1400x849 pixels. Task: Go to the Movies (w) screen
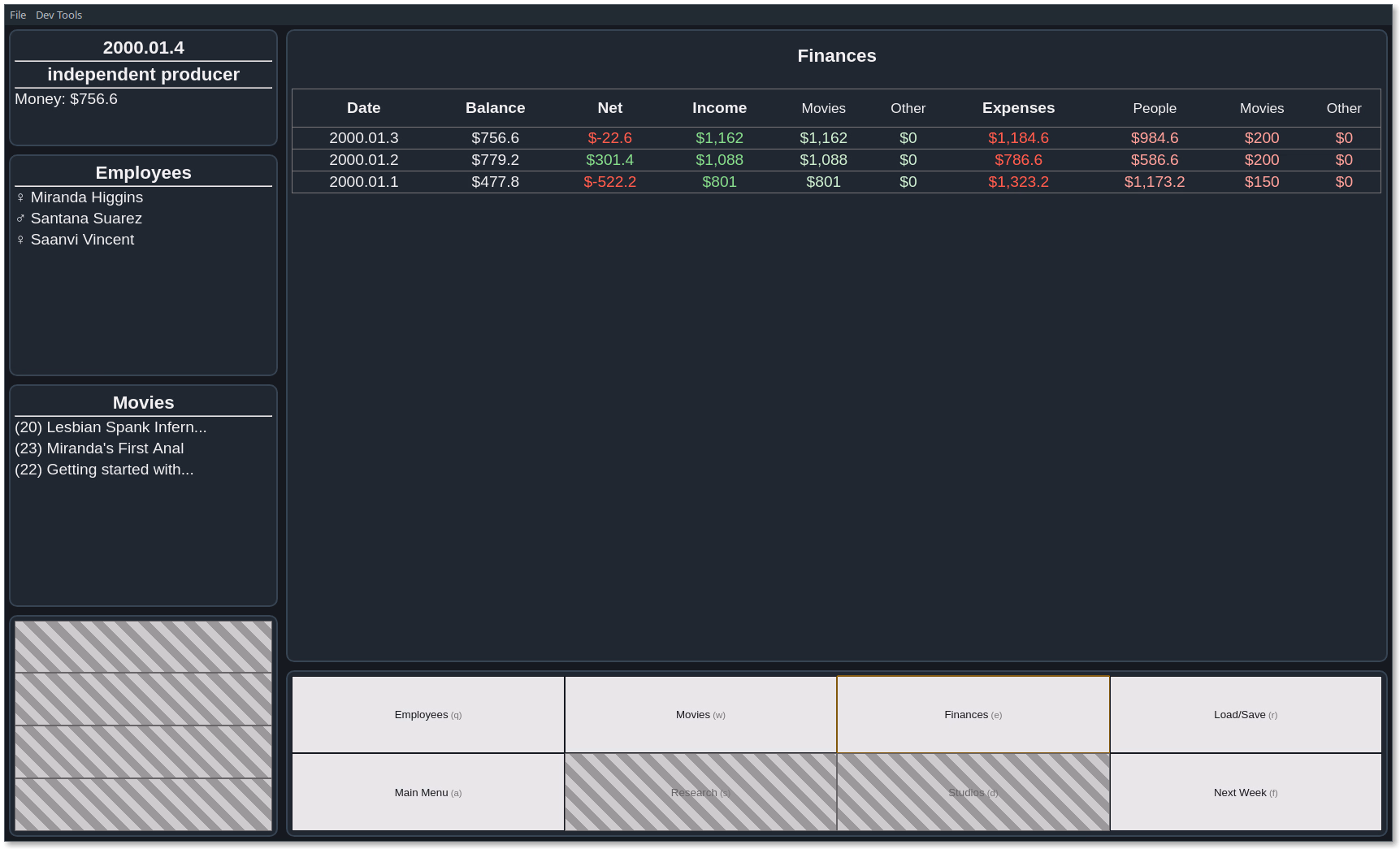[700, 715]
